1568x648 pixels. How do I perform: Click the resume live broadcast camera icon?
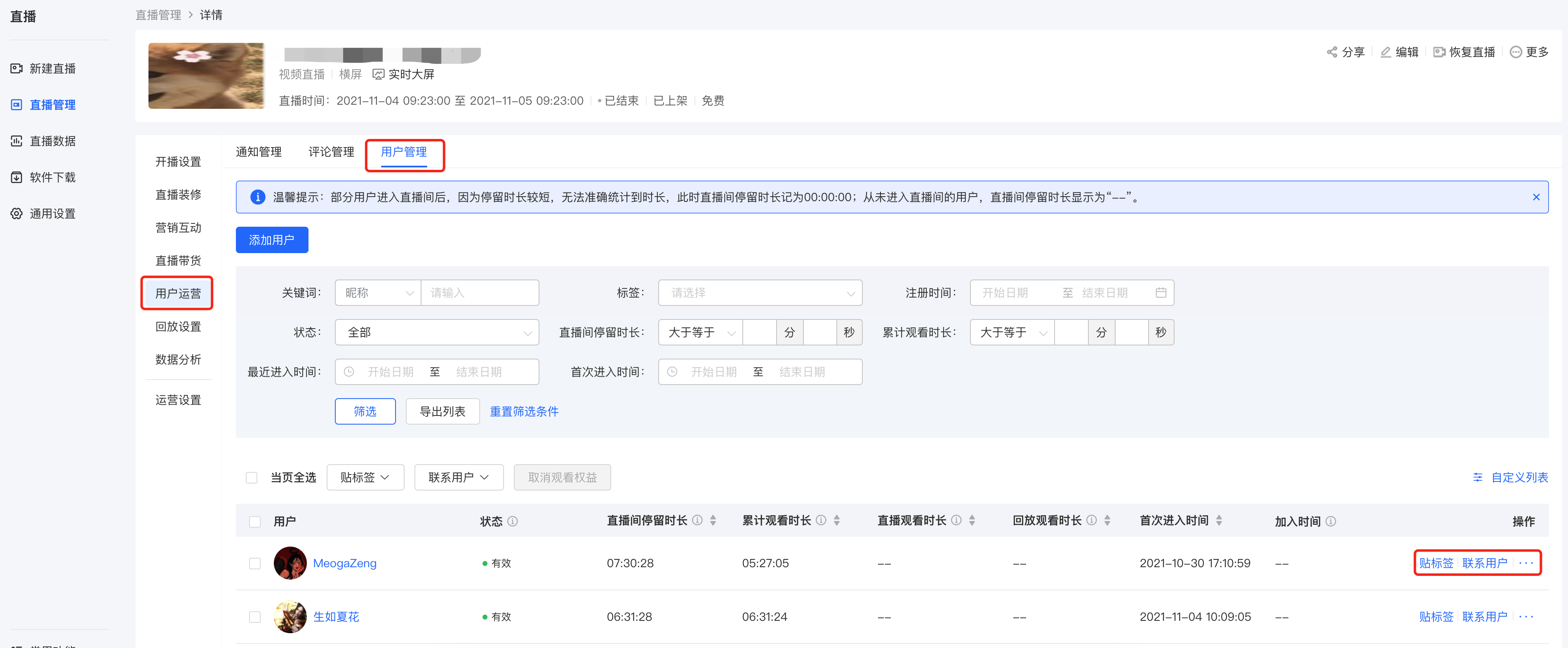coord(1439,52)
